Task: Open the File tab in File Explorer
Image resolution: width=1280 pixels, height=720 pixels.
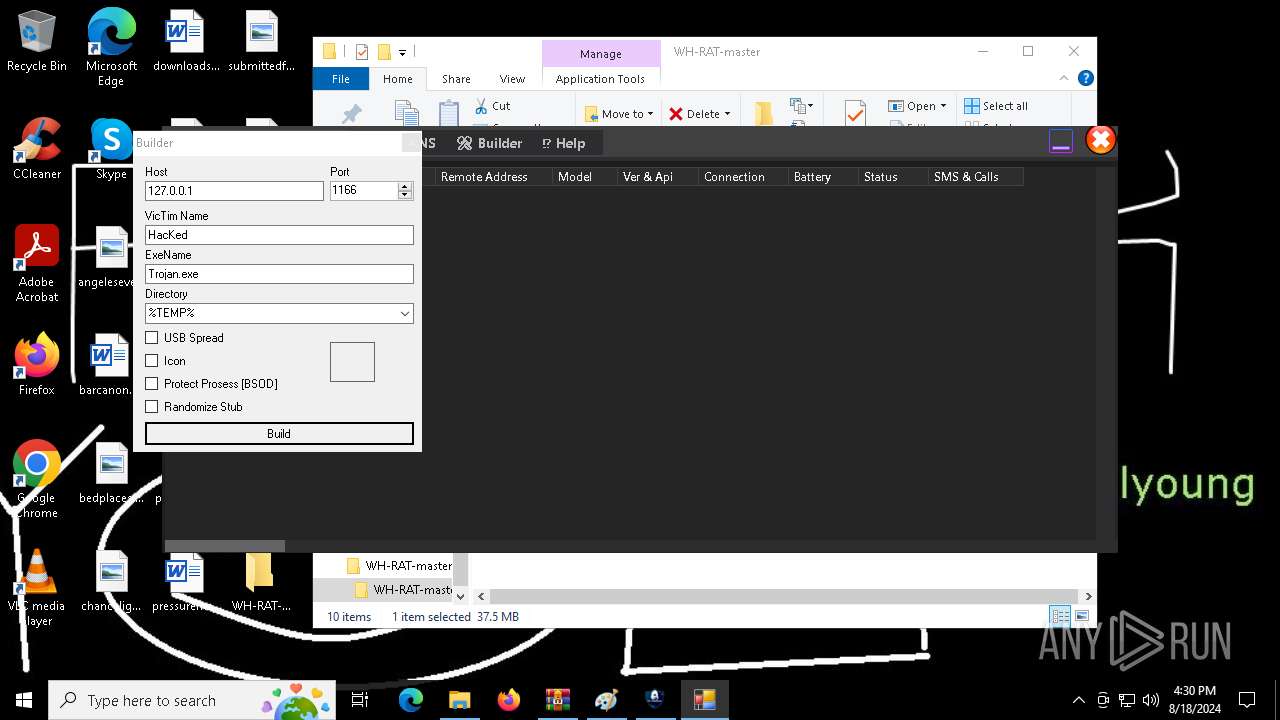Action: pos(341,79)
